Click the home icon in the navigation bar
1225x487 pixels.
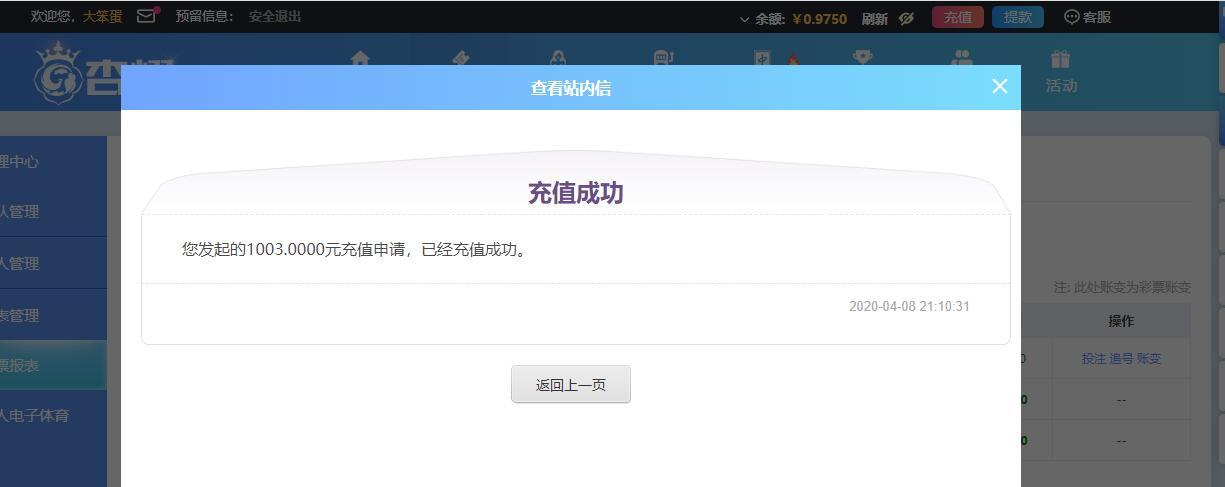(x=361, y=58)
